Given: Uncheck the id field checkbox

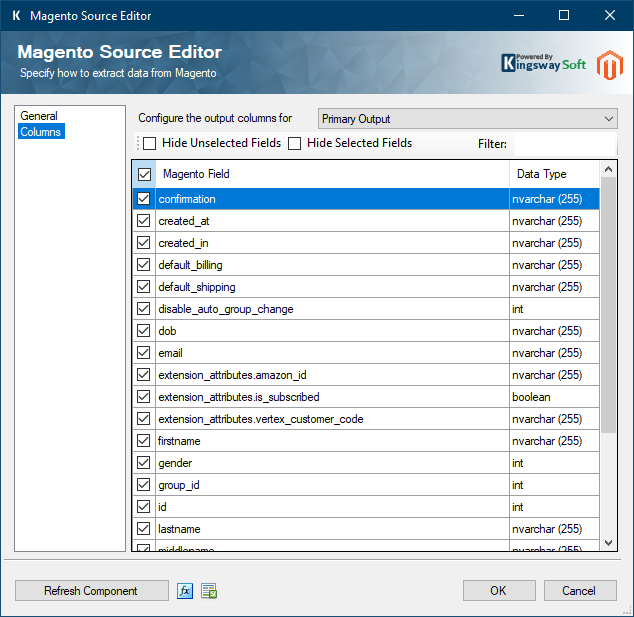Looking at the screenshot, I should tap(144, 507).
